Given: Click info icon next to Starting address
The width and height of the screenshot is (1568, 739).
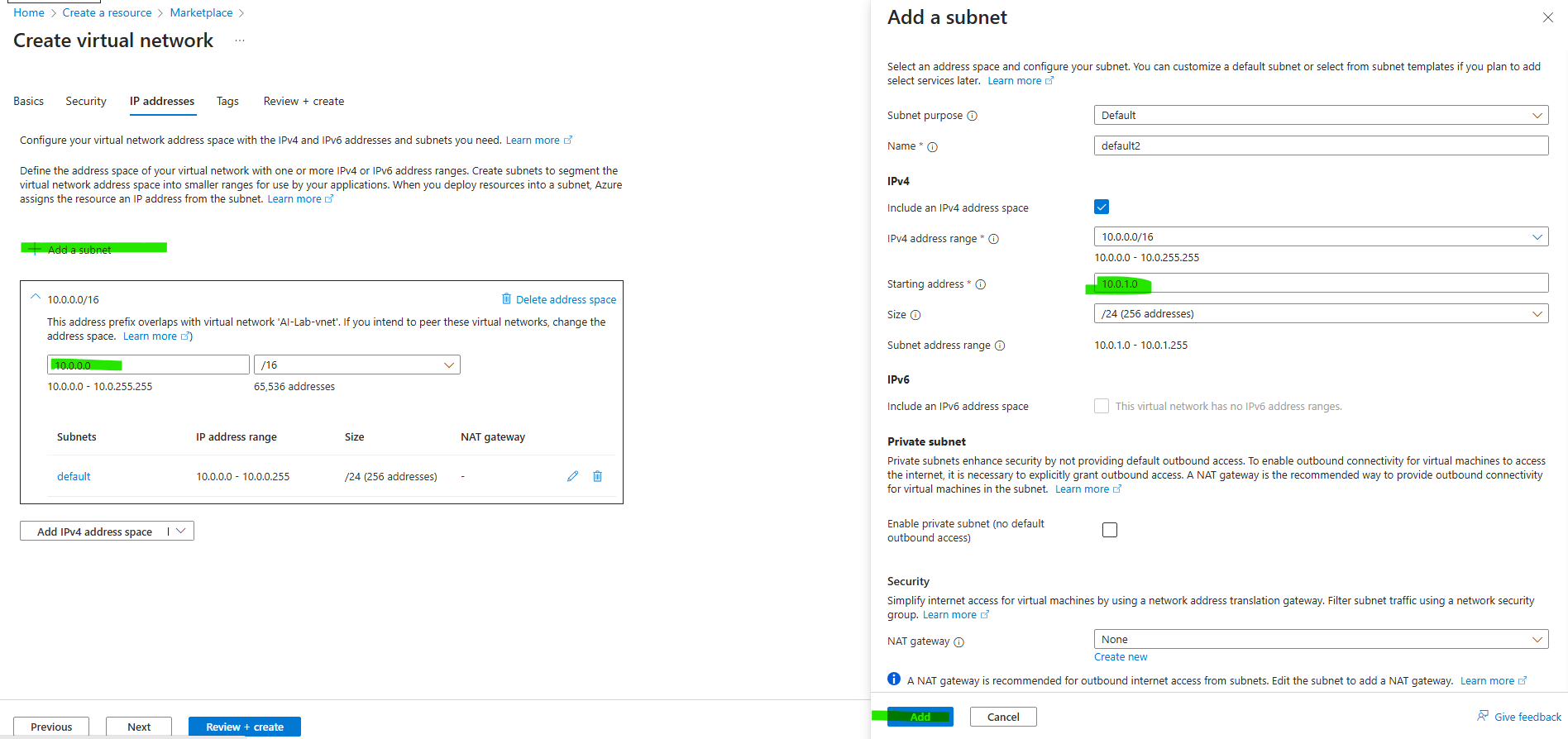Looking at the screenshot, I should [981, 284].
